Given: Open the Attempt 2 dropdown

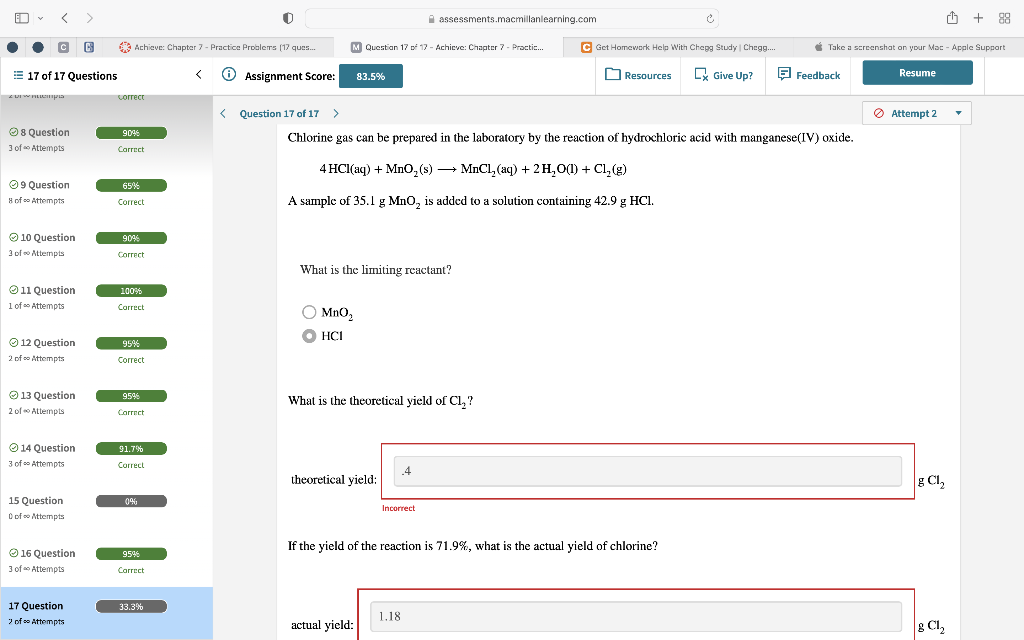Looking at the screenshot, I should pyautogui.click(x=917, y=113).
